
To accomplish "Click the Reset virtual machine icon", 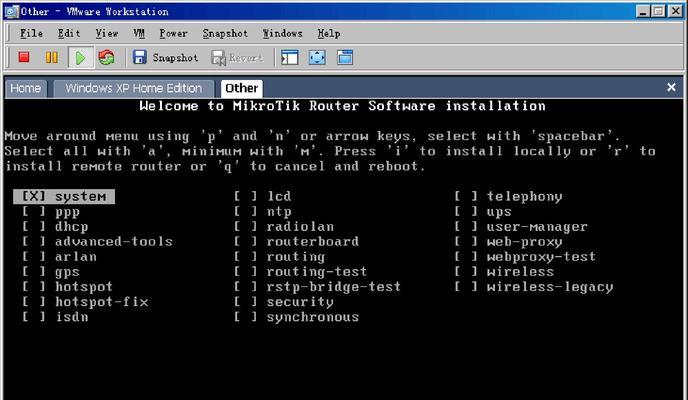I will (x=107, y=57).
